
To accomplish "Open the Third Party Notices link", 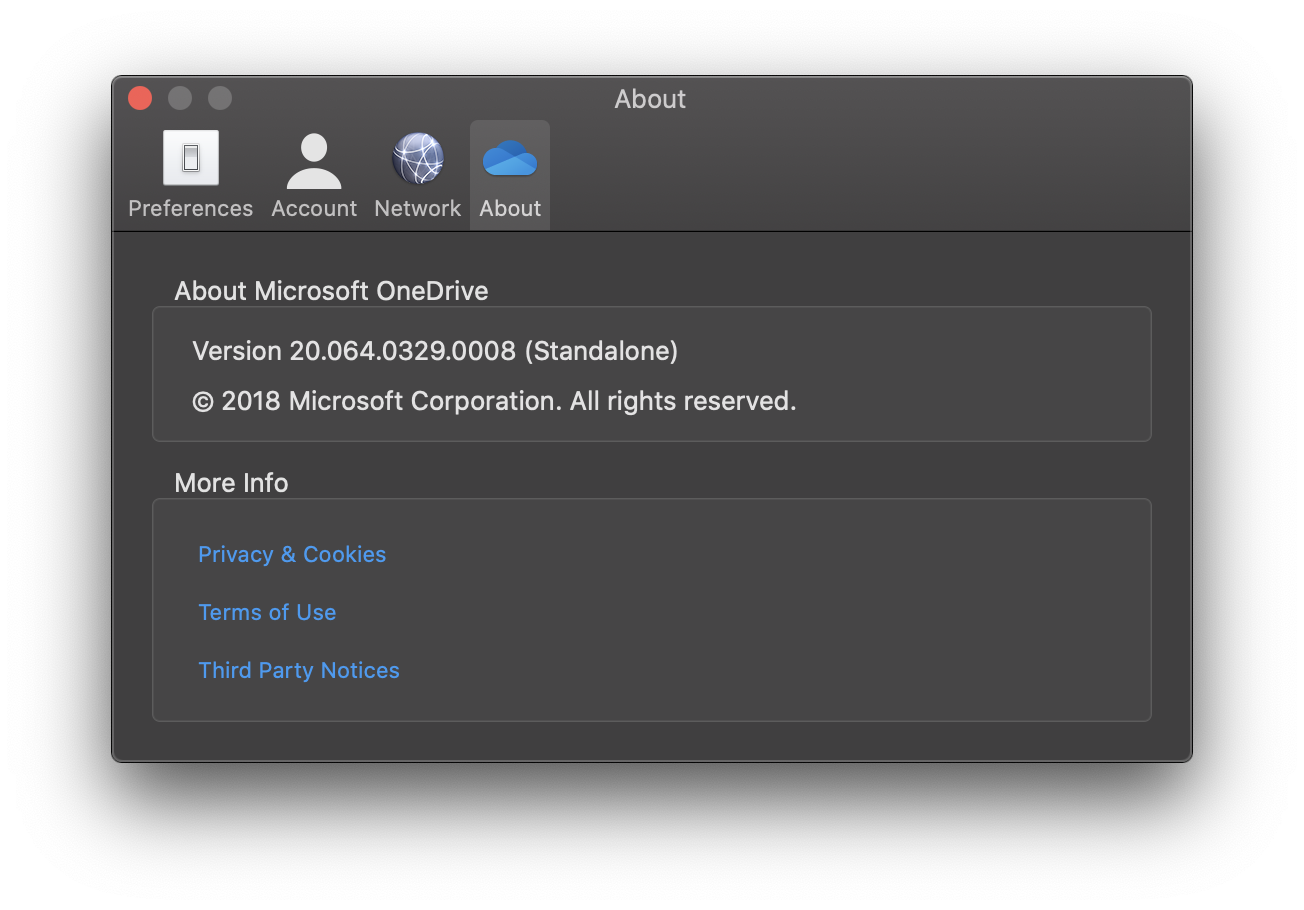I will (x=299, y=670).
